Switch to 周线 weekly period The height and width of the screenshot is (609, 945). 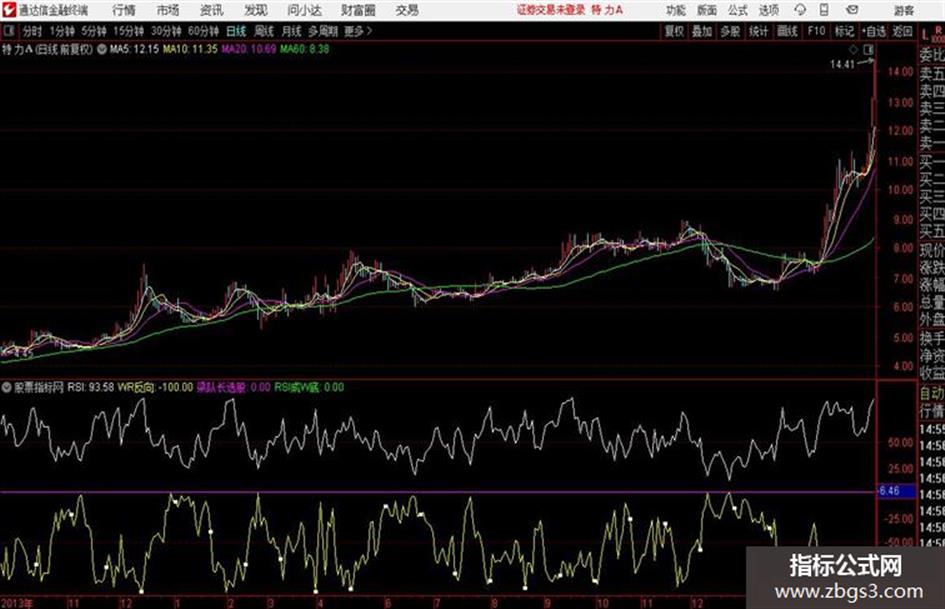click(x=264, y=31)
